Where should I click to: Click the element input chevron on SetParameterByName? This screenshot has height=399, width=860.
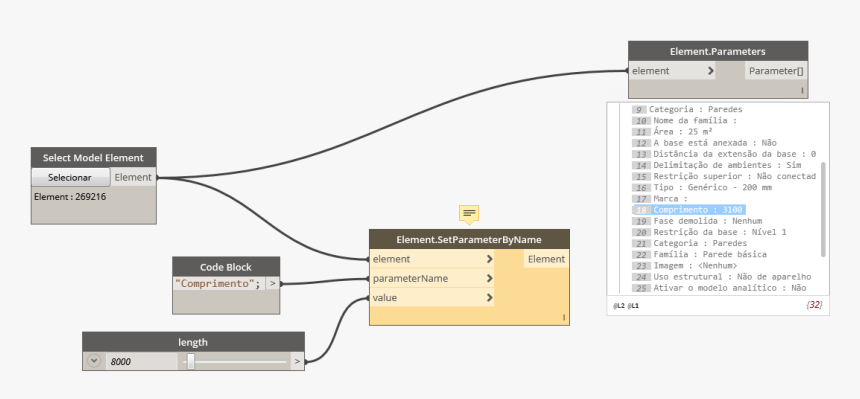[489, 259]
